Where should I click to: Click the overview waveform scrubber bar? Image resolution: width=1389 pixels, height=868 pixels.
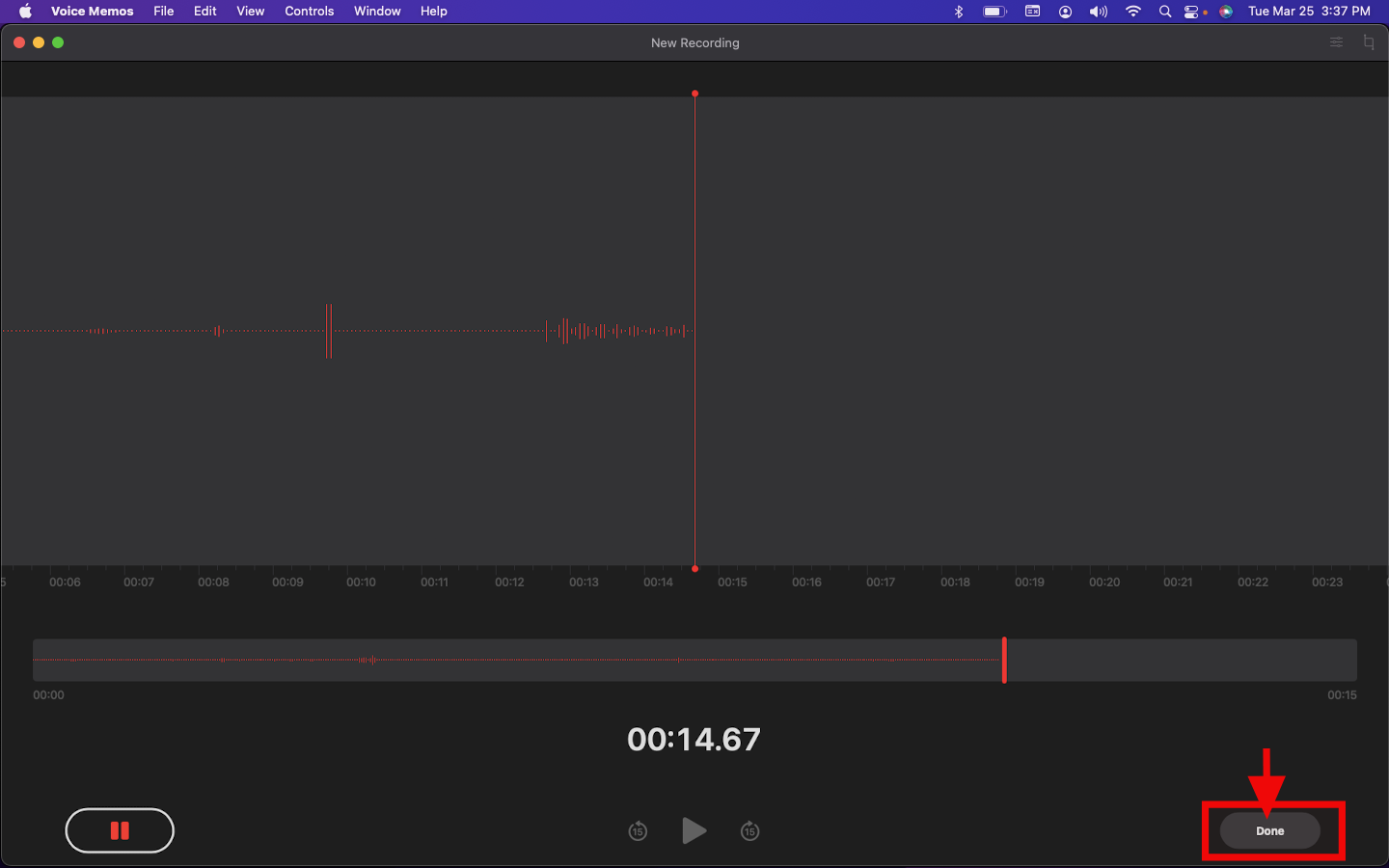(x=694, y=660)
